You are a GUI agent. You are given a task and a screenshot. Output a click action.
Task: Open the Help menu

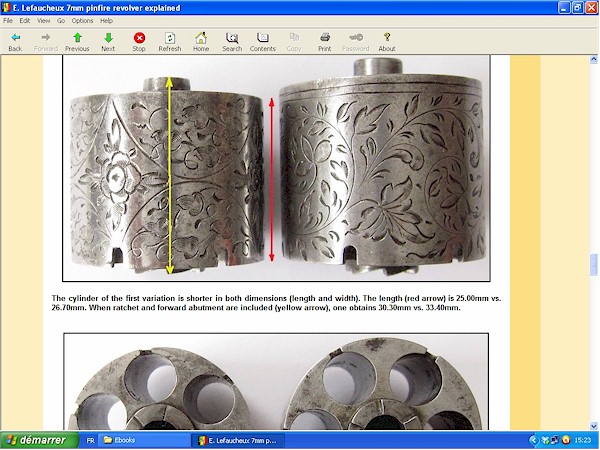106,21
